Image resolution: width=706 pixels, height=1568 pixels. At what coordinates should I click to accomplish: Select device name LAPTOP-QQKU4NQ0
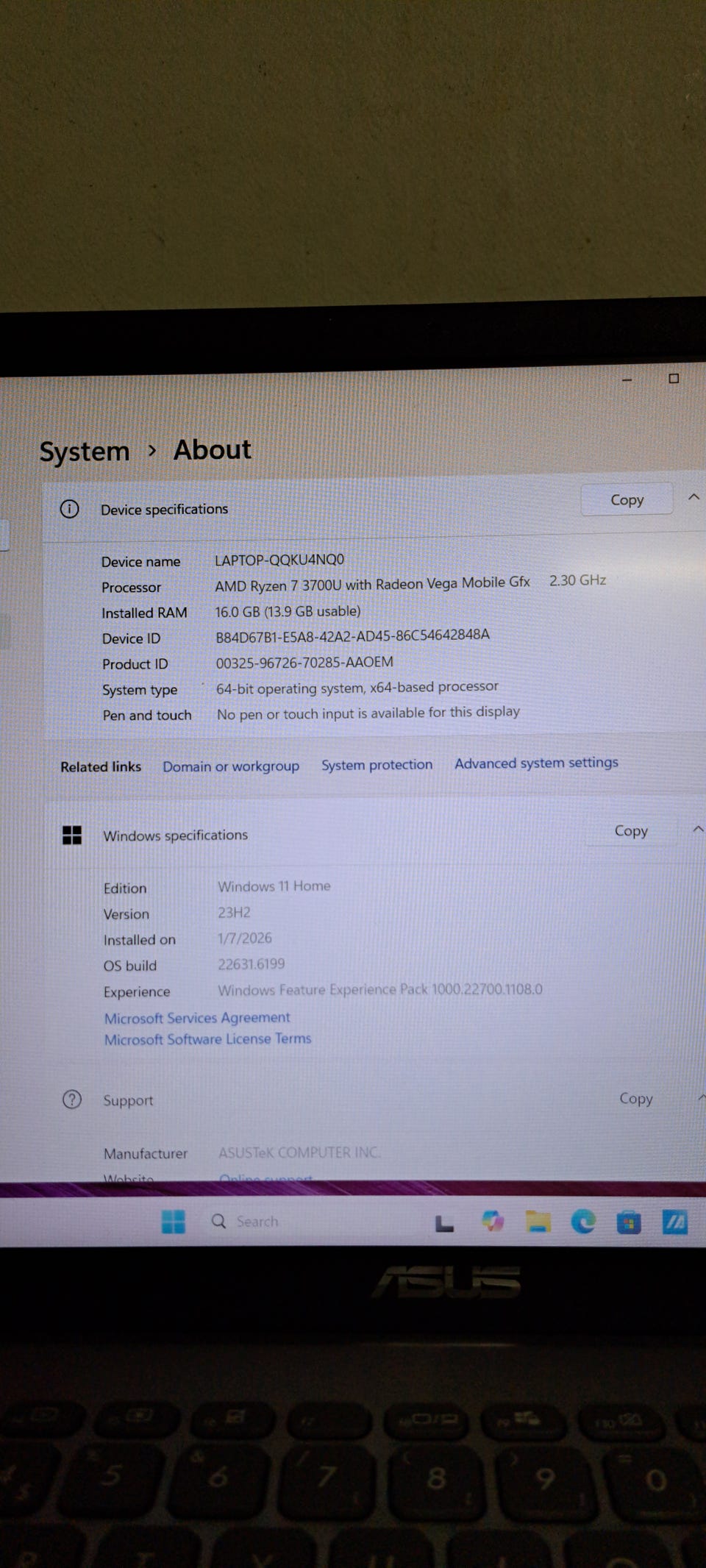pyautogui.click(x=279, y=560)
